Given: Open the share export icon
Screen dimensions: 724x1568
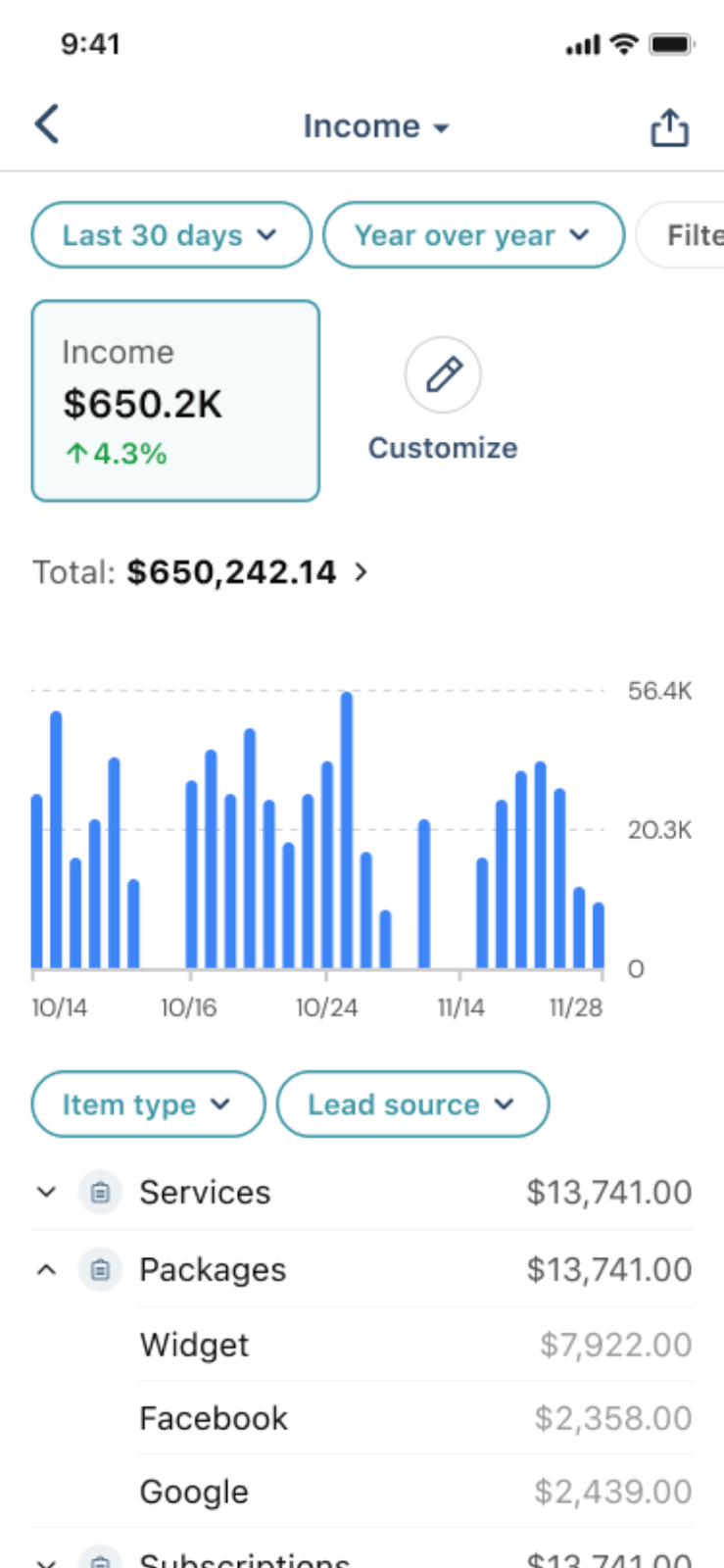Looking at the screenshot, I should [668, 125].
